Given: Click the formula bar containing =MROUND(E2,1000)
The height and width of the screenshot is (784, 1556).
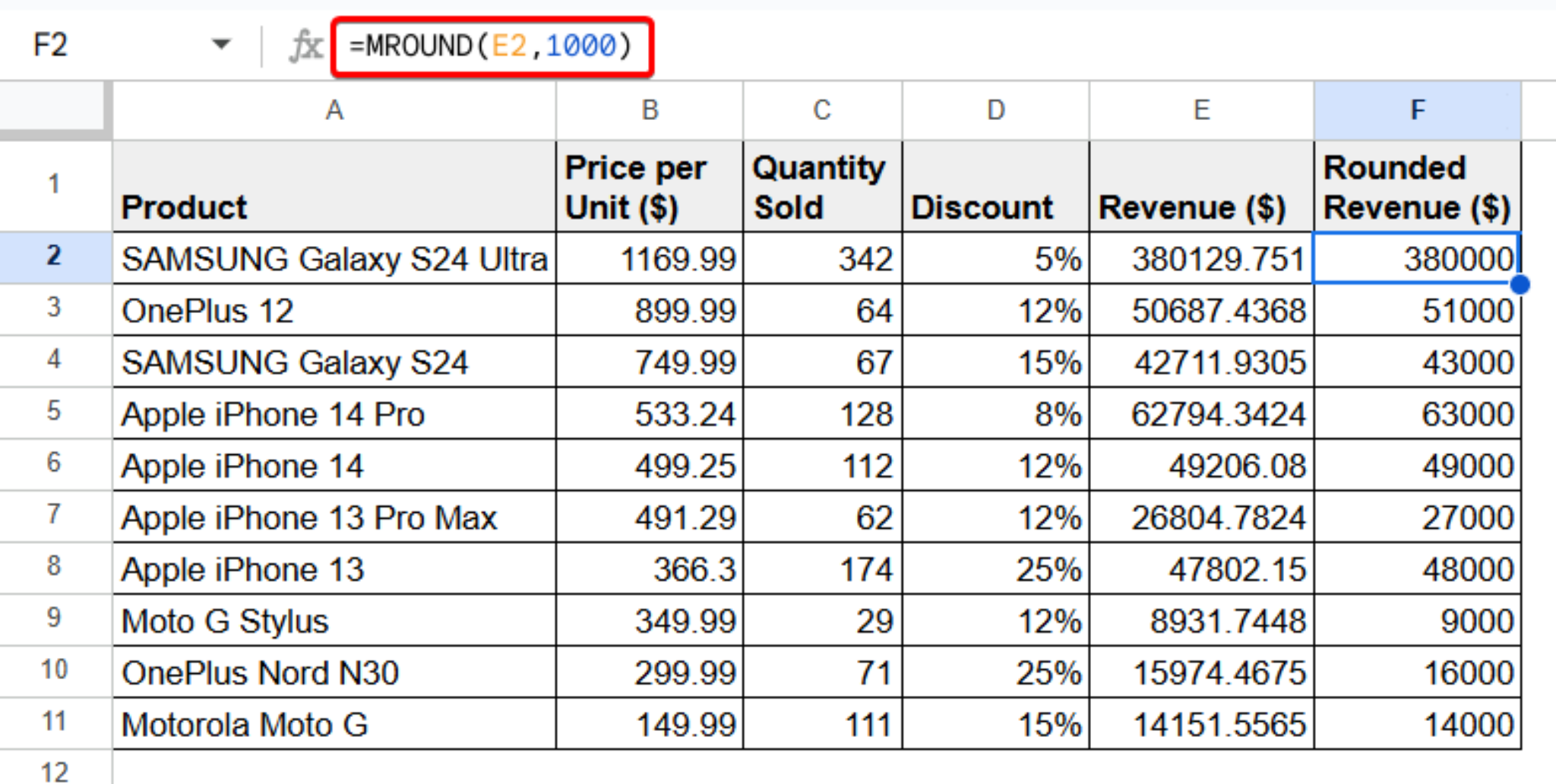Looking at the screenshot, I should click(492, 46).
